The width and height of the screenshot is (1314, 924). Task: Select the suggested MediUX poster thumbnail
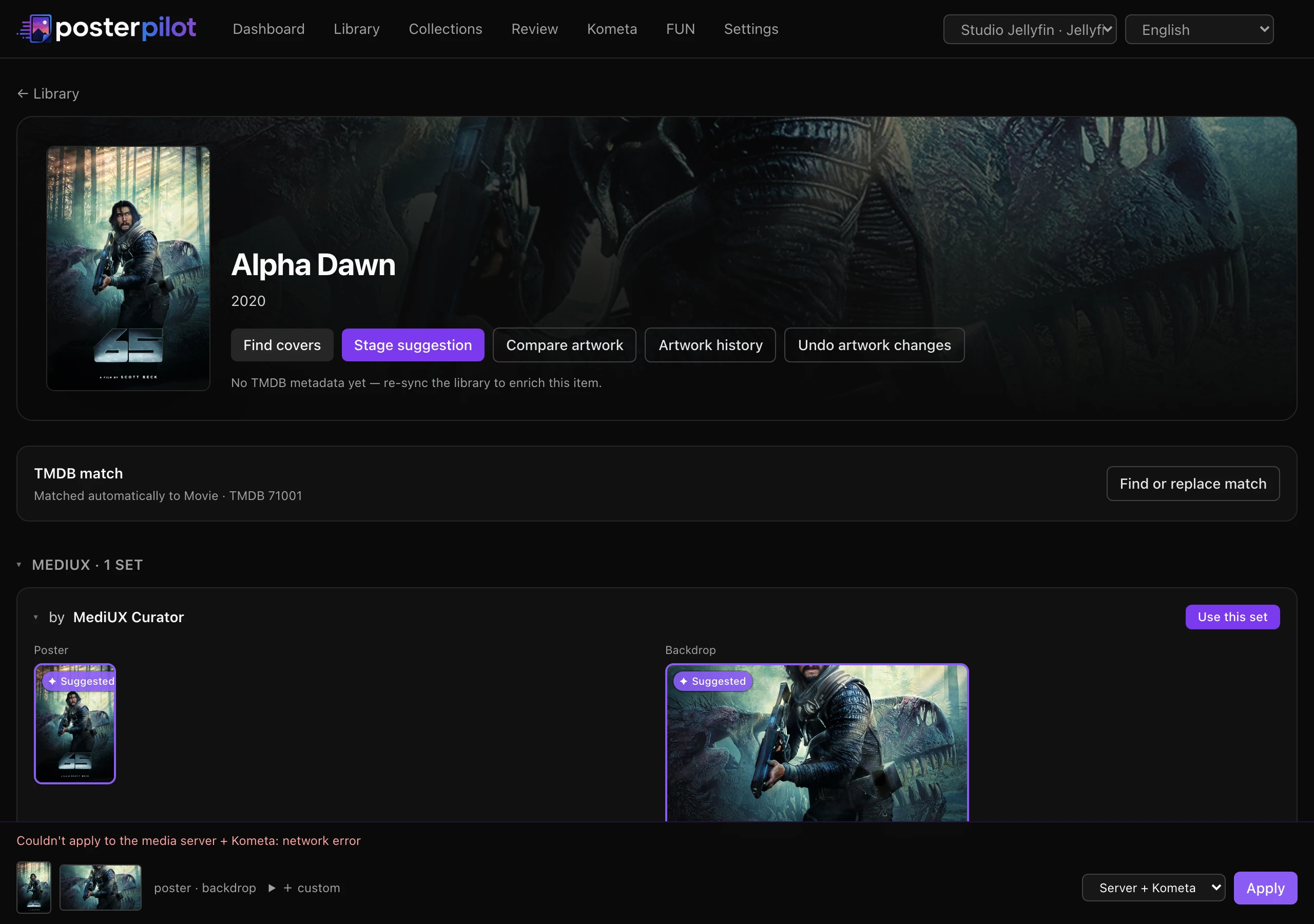point(75,723)
